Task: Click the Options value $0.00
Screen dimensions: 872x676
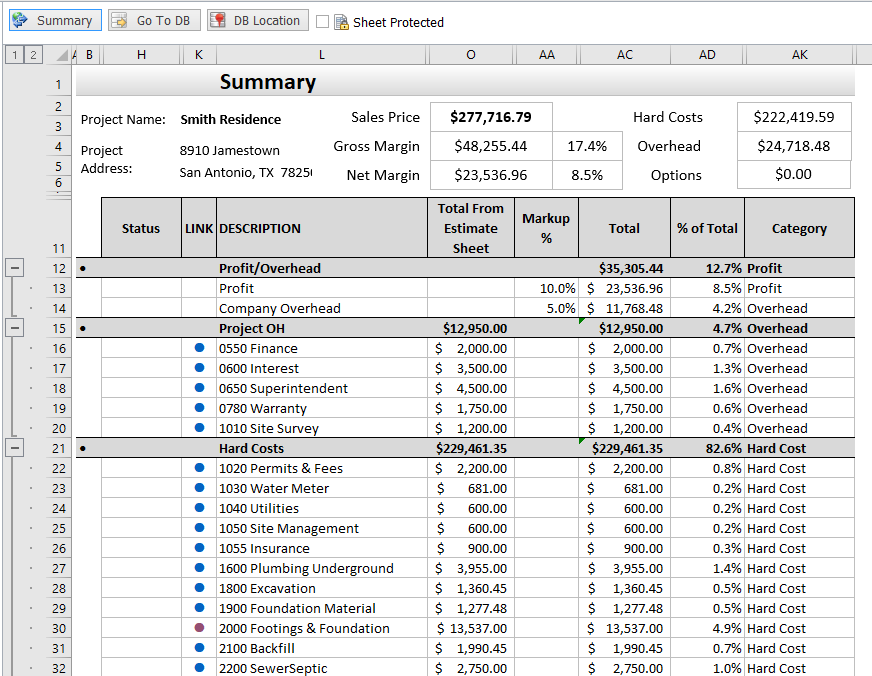Action: (794, 175)
